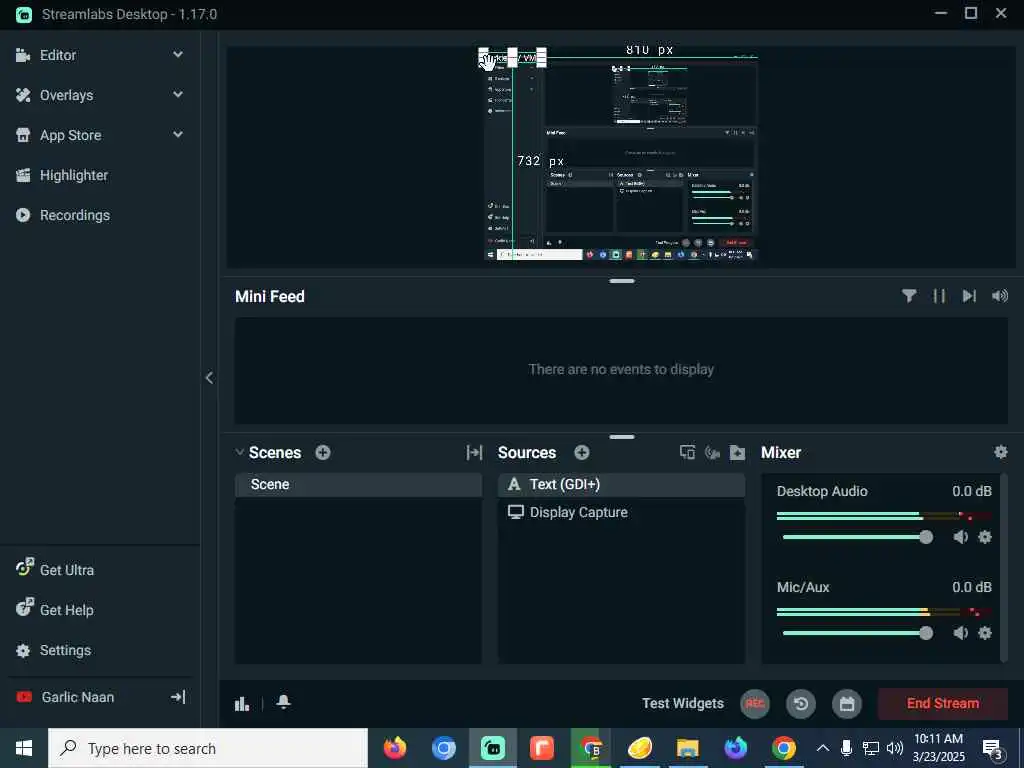
Task: Click the Garlic Naan account name
Action: 78,697
